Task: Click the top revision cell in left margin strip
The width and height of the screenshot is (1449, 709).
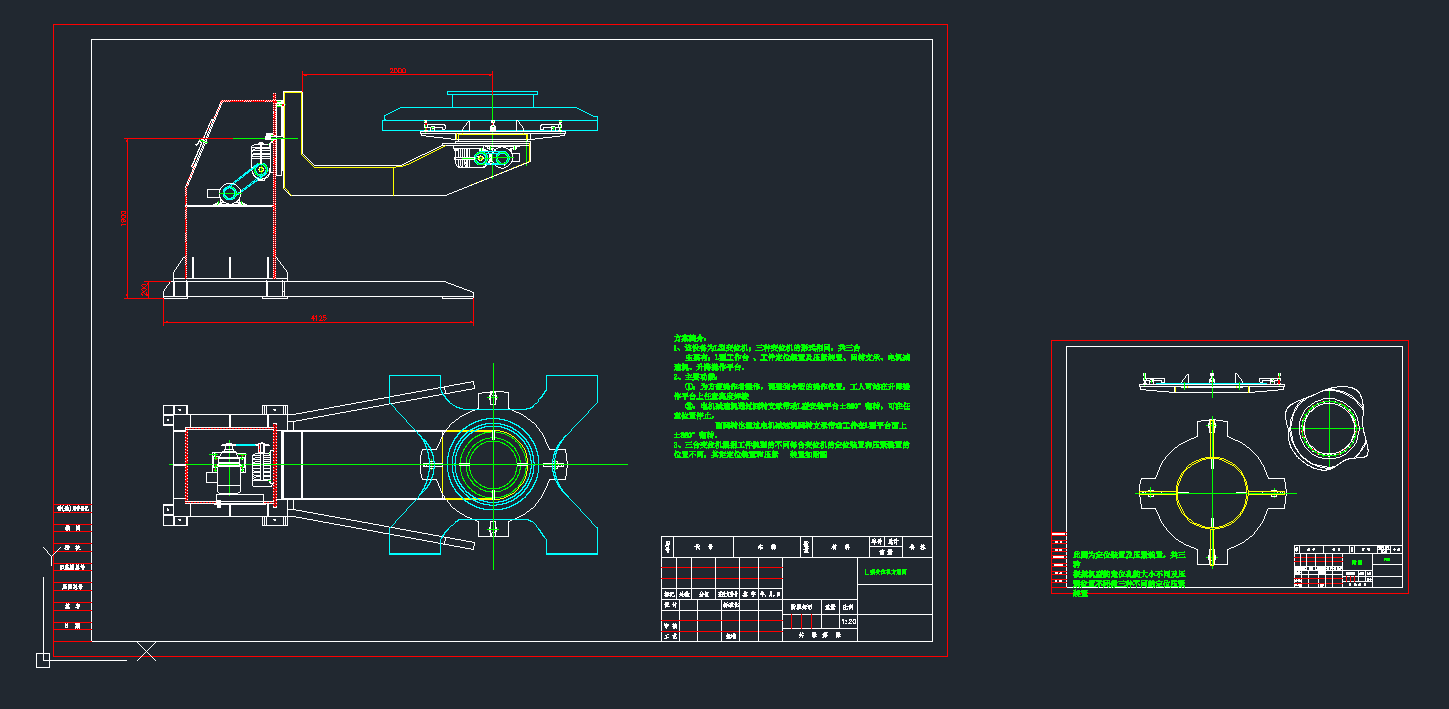Action: tap(72, 509)
